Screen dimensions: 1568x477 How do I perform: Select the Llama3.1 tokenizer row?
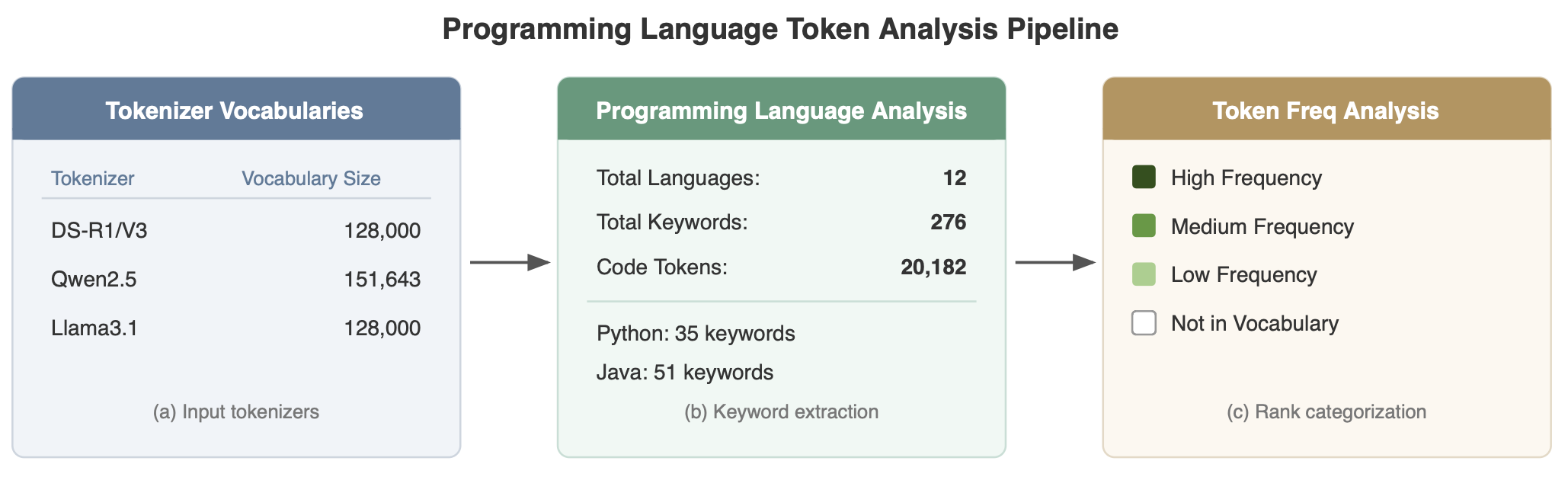[235, 328]
